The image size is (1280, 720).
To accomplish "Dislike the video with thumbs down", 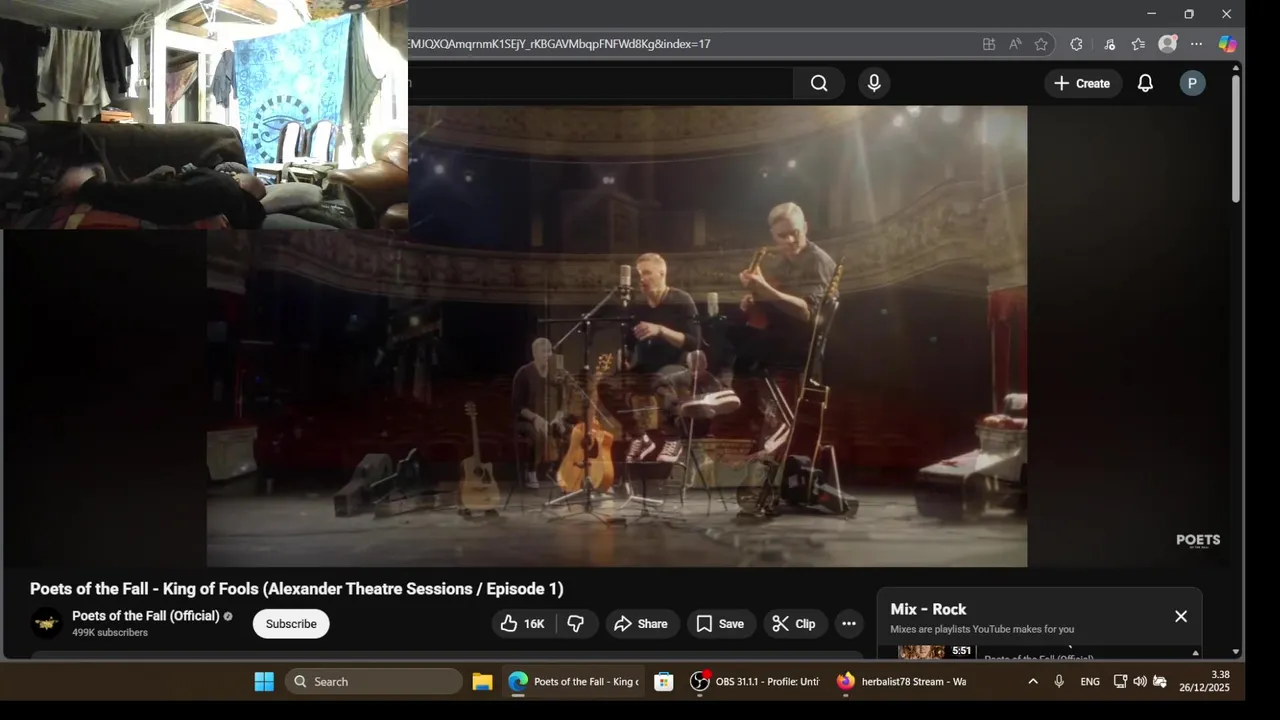I will (576, 624).
